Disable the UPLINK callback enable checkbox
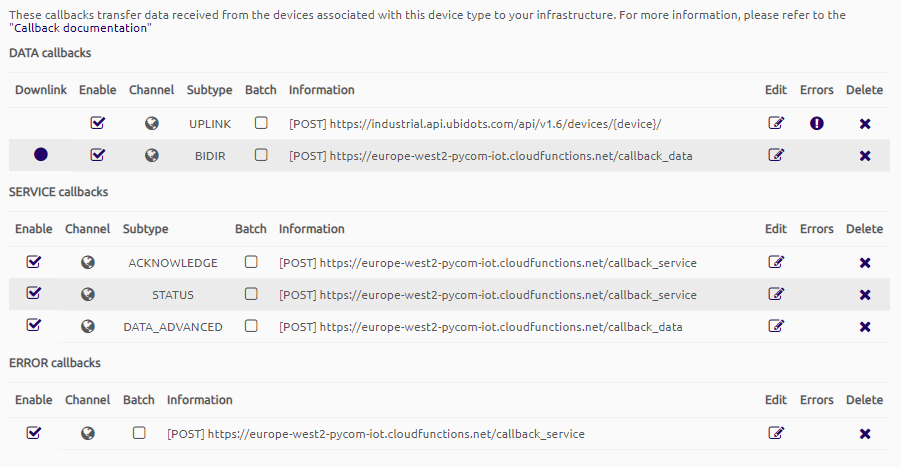This screenshot has width=901, height=467. (x=97, y=124)
